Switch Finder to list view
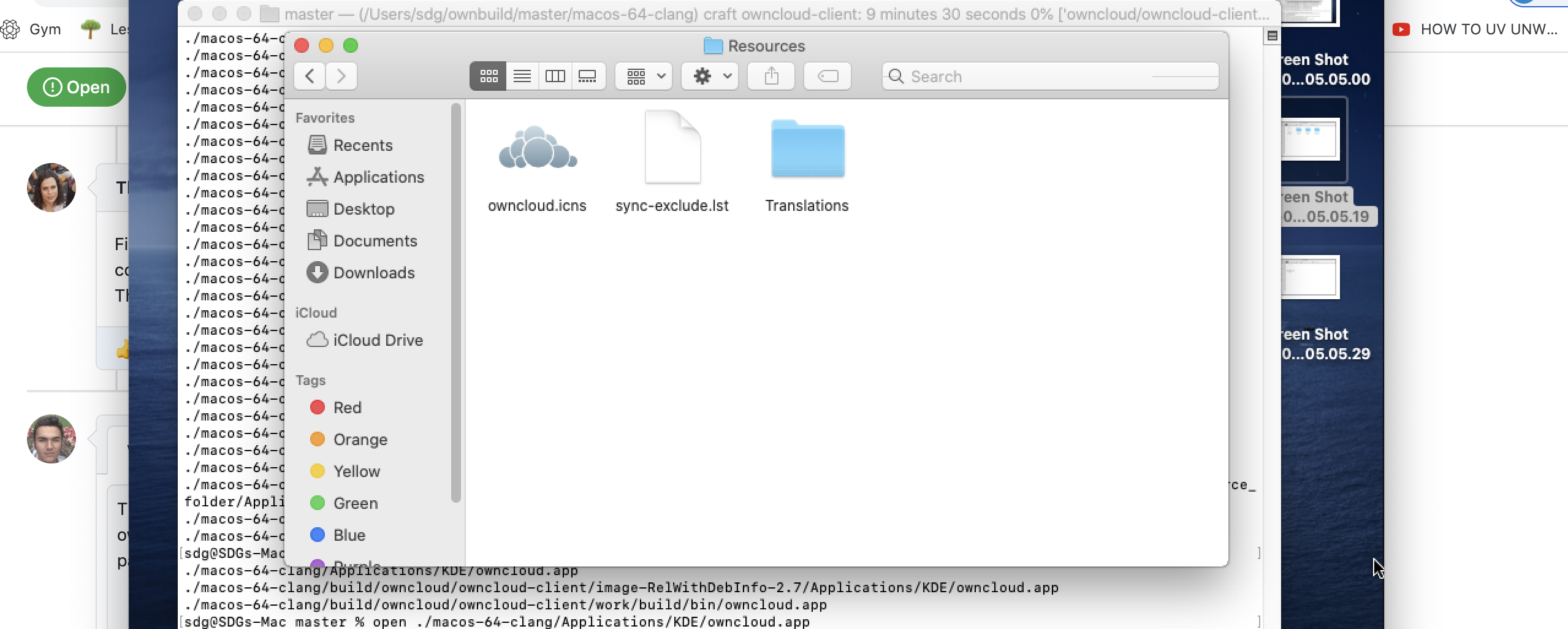 coord(522,76)
